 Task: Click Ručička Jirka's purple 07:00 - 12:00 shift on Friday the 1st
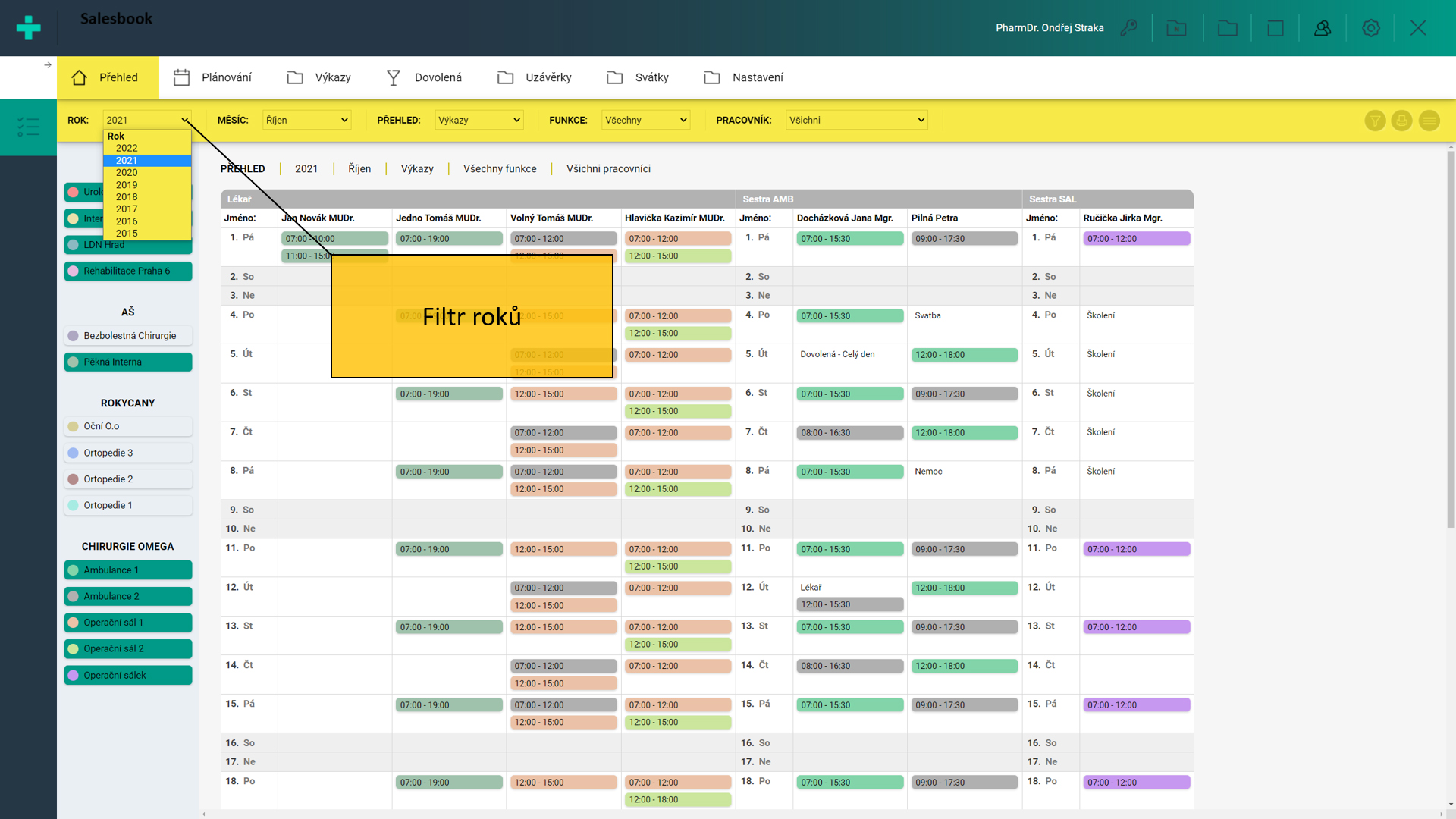[x=1136, y=238]
